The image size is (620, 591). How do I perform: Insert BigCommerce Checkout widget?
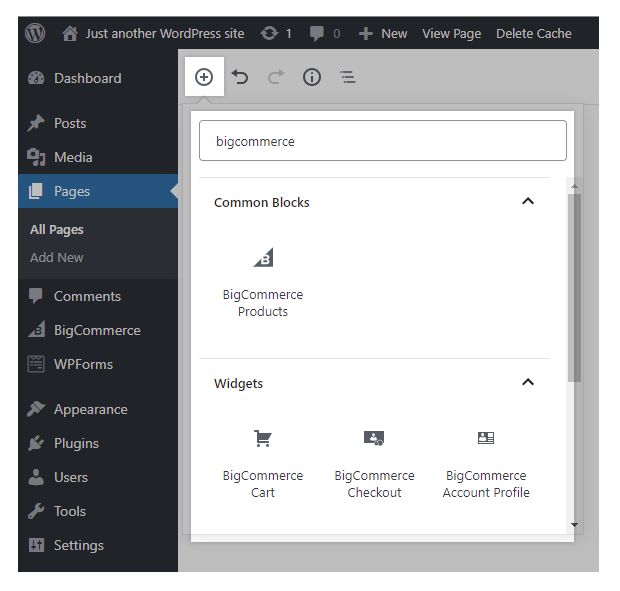(x=374, y=464)
